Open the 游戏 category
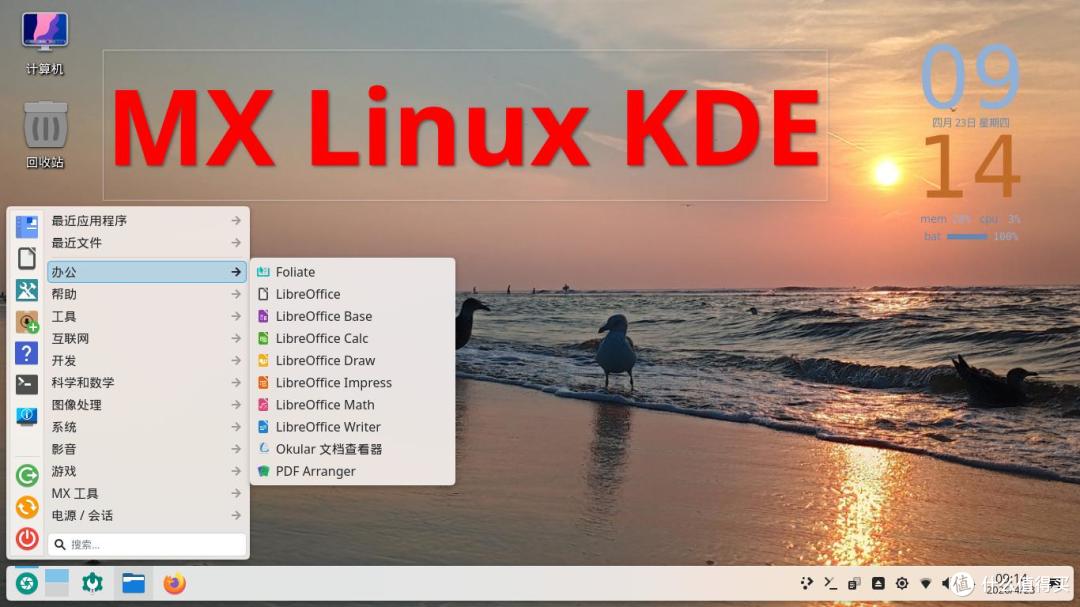This screenshot has height=607, width=1080. (147, 471)
